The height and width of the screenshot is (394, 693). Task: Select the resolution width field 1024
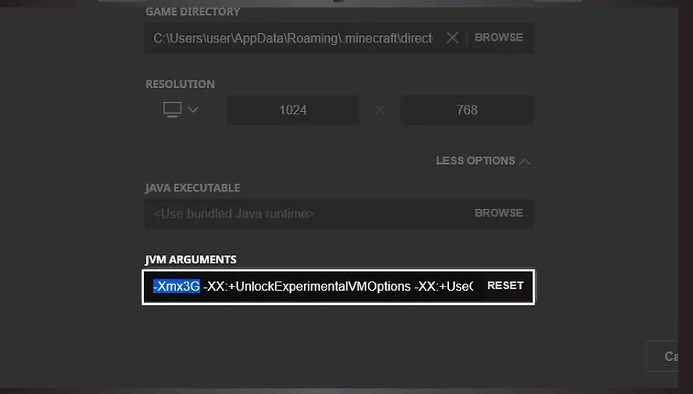pos(293,110)
